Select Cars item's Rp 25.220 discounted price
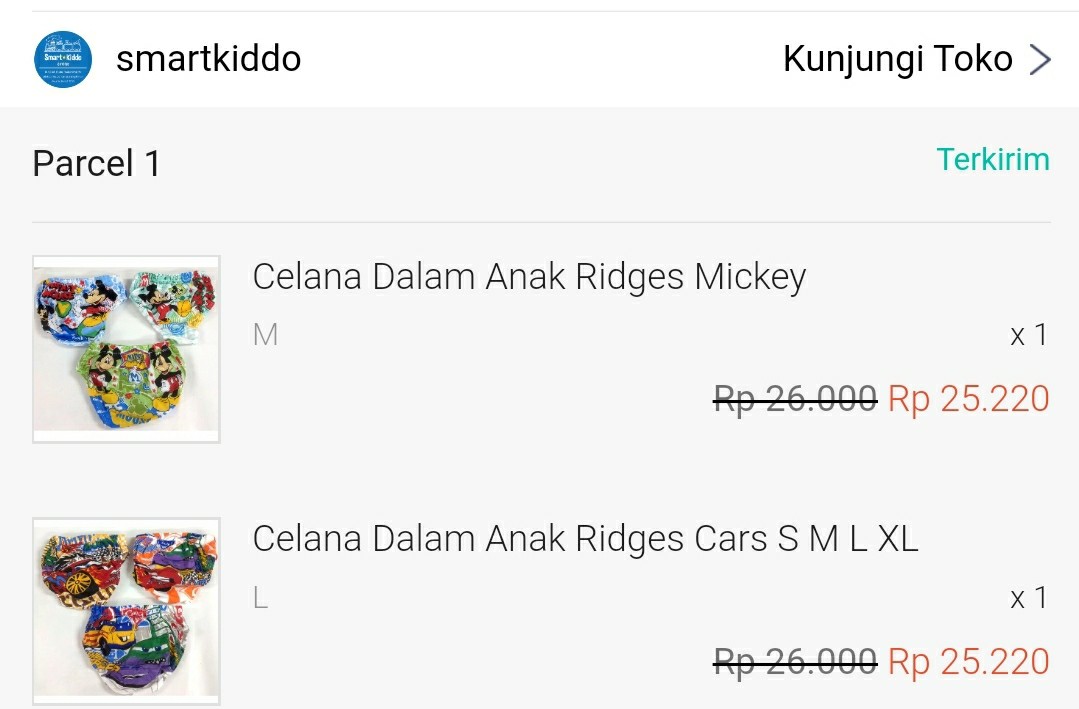The width and height of the screenshot is (1079, 709). 968,662
